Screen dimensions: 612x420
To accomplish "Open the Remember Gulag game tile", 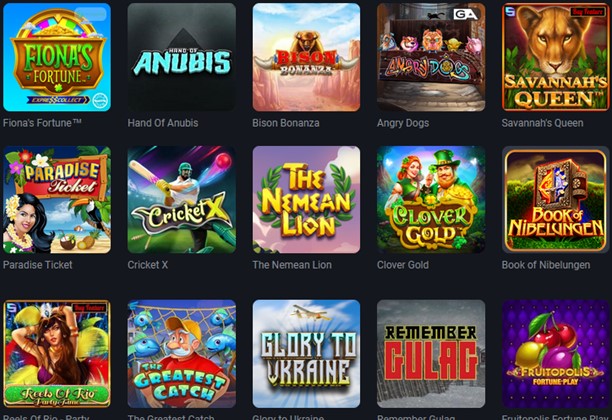I will (x=431, y=354).
